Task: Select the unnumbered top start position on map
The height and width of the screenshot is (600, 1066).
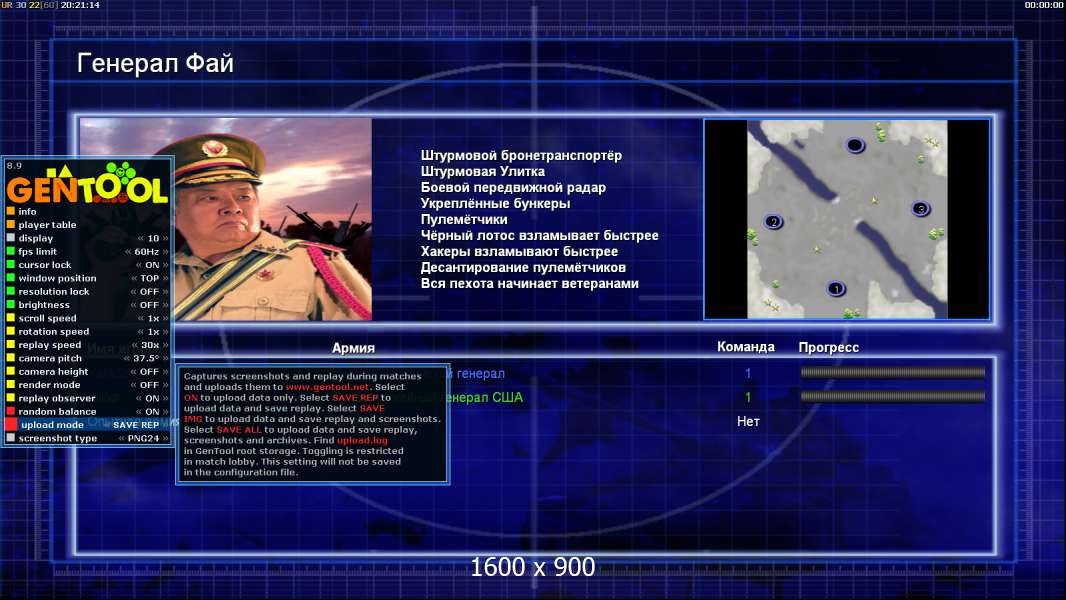Action: point(855,145)
